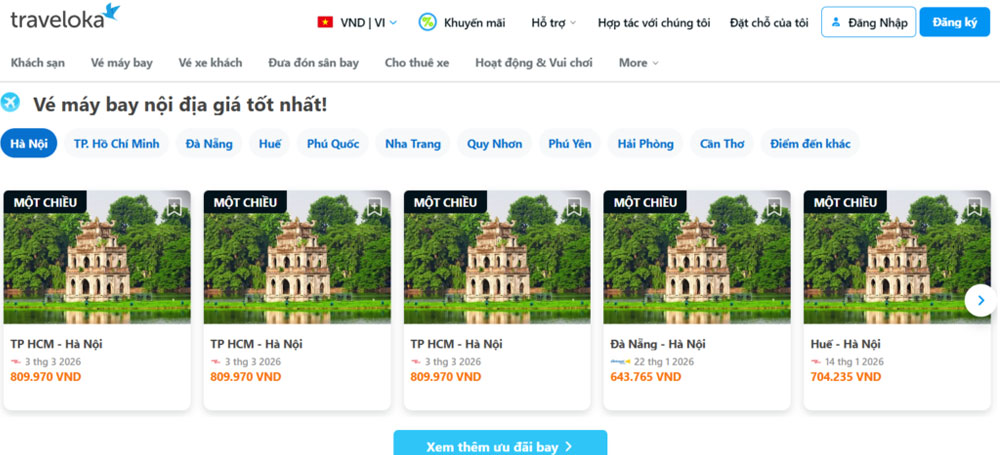Open the VND | VI currency language dropdown
The image size is (1000, 455).
pyautogui.click(x=357, y=22)
